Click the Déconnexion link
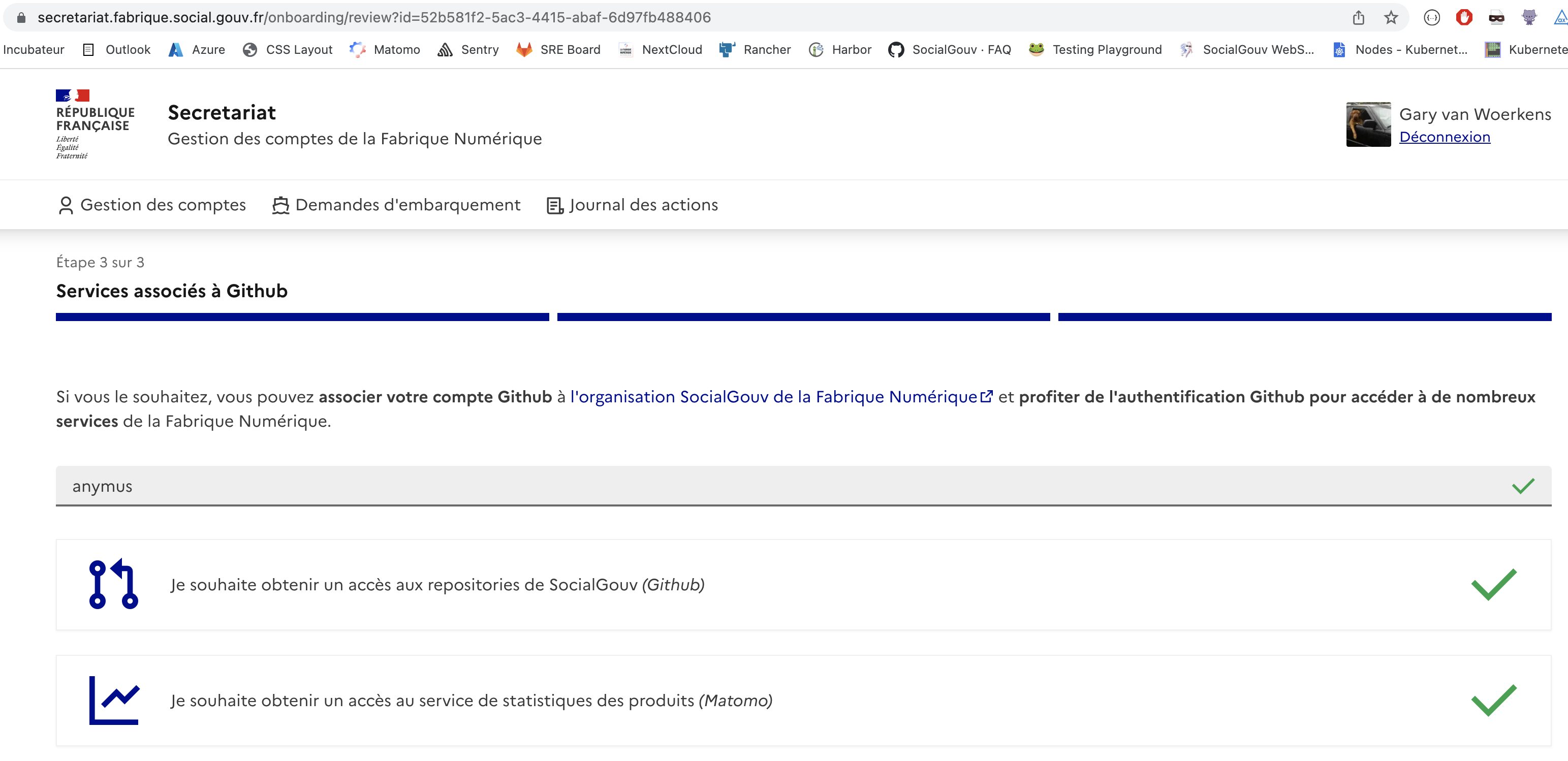Screen dimensions: 1568x761 tap(1446, 137)
